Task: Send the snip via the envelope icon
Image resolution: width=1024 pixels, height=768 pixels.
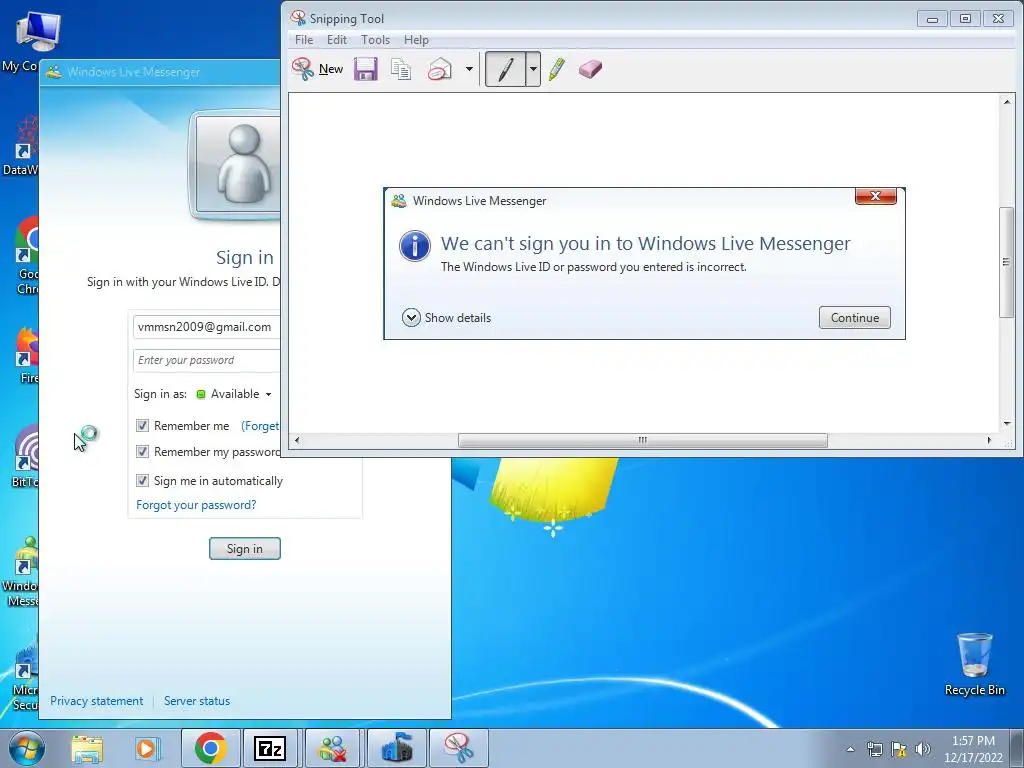Action: click(x=440, y=69)
